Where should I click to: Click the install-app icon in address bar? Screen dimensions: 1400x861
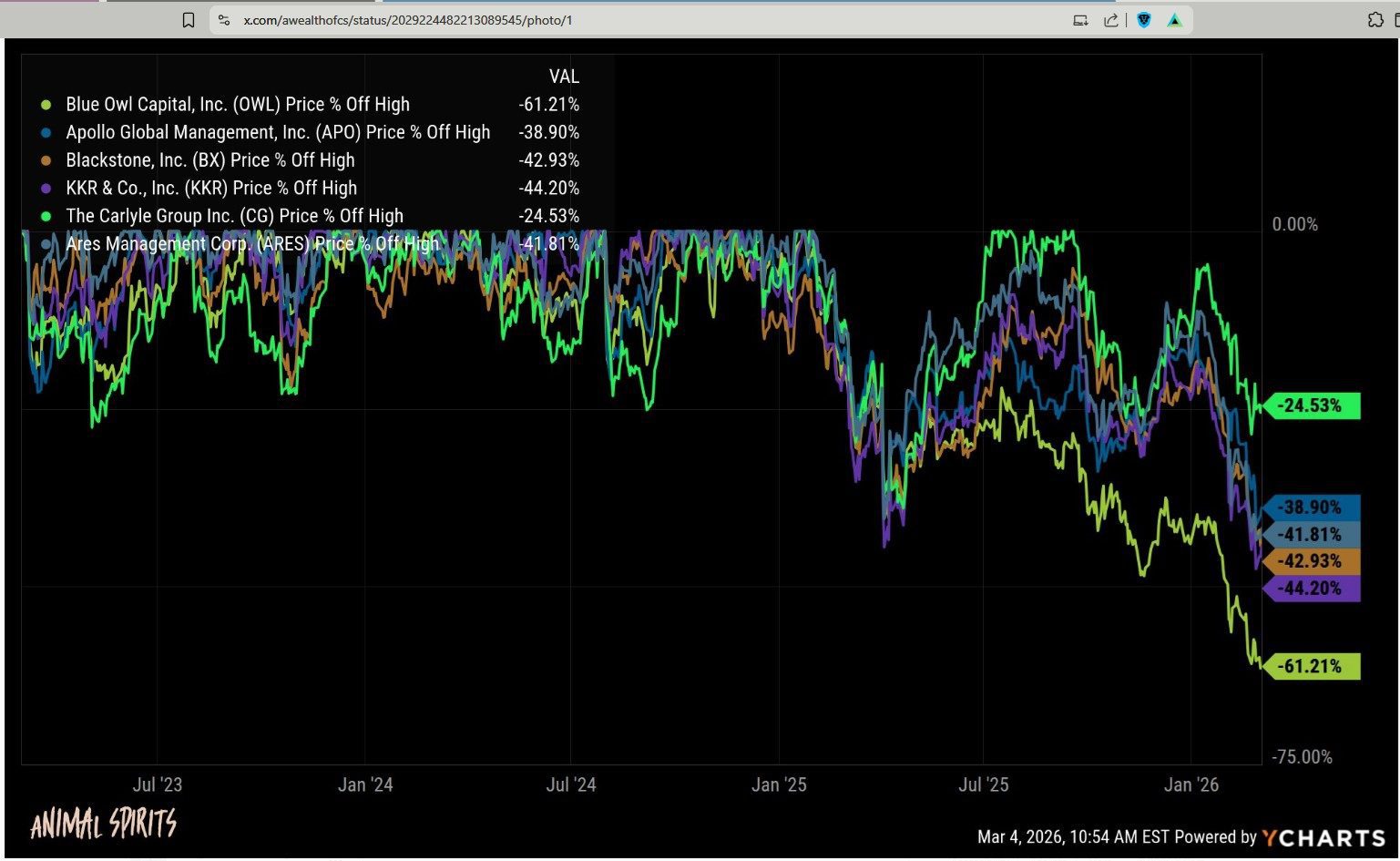1080,20
